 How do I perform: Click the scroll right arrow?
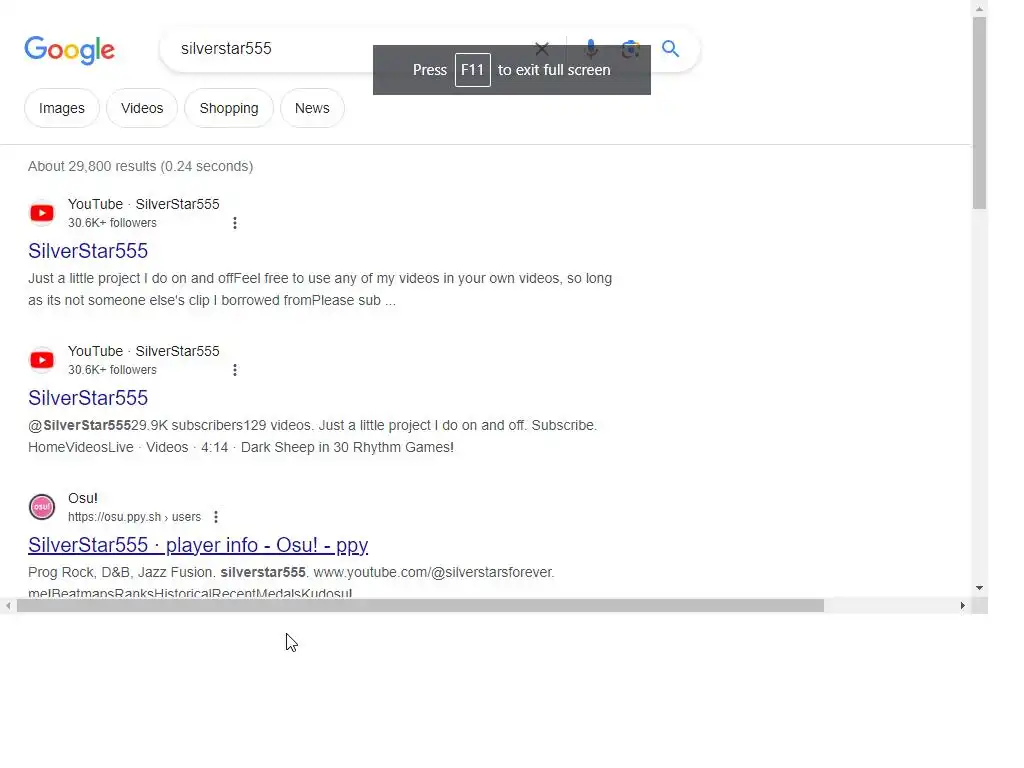click(963, 606)
